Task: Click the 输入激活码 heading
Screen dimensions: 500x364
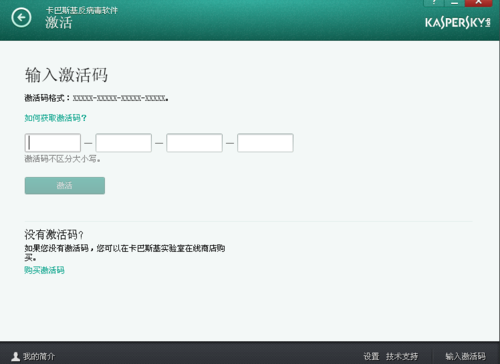Action: pos(66,75)
